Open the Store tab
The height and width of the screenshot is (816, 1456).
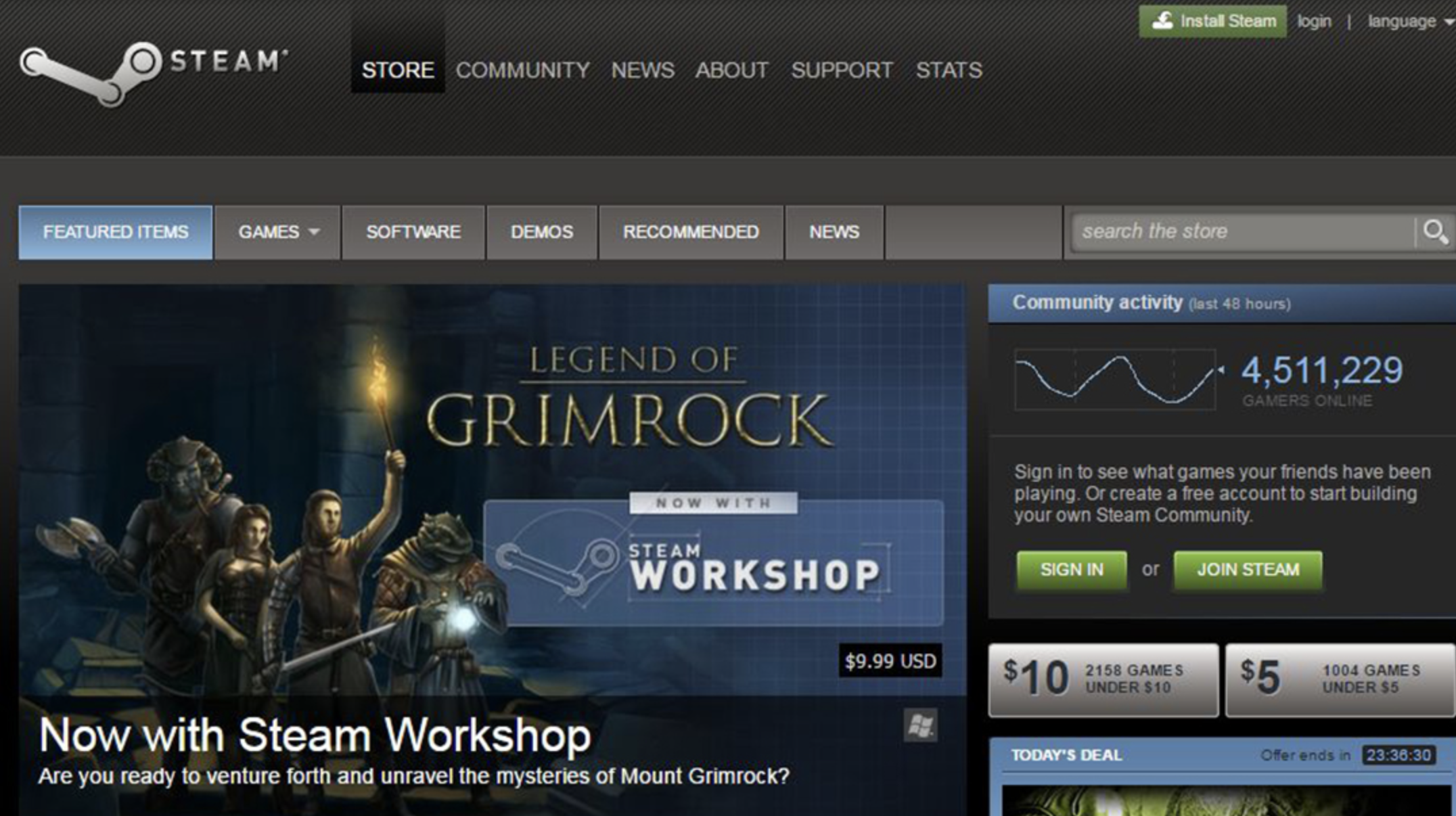tap(398, 70)
